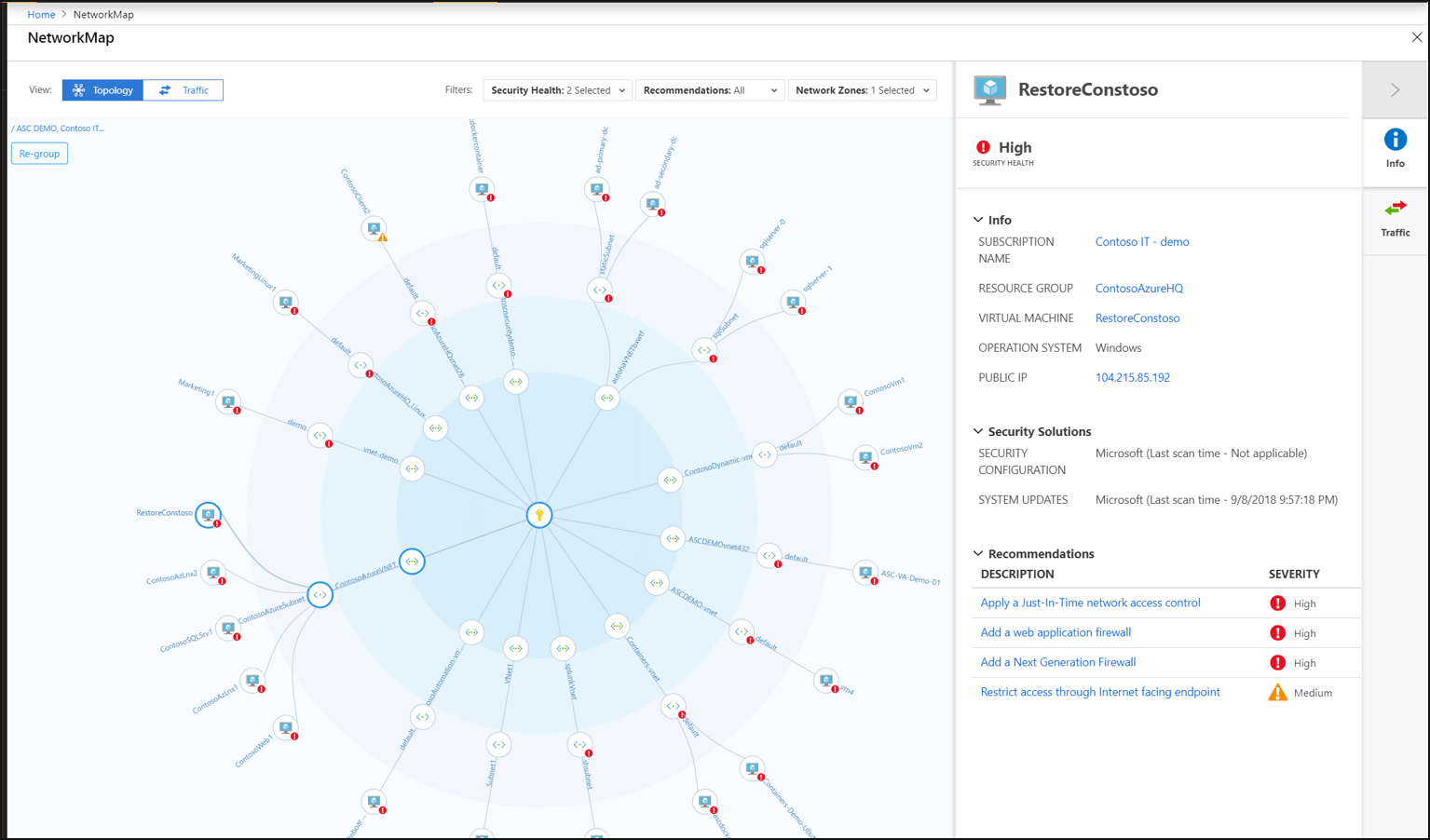Select the ContosoWeb1 VM node
1430x840 pixels.
[x=286, y=728]
